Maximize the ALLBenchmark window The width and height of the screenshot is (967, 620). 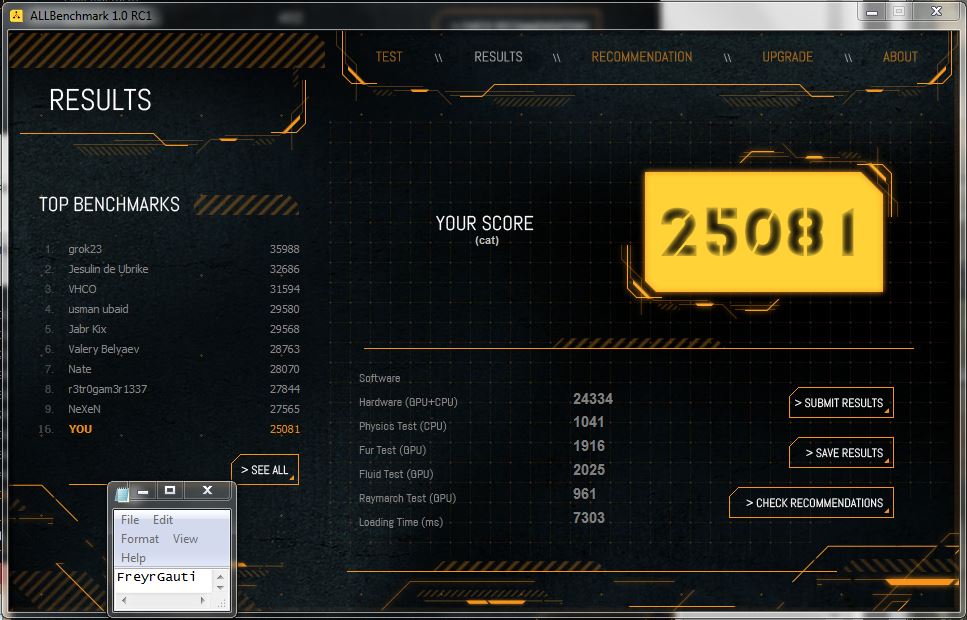coord(898,11)
